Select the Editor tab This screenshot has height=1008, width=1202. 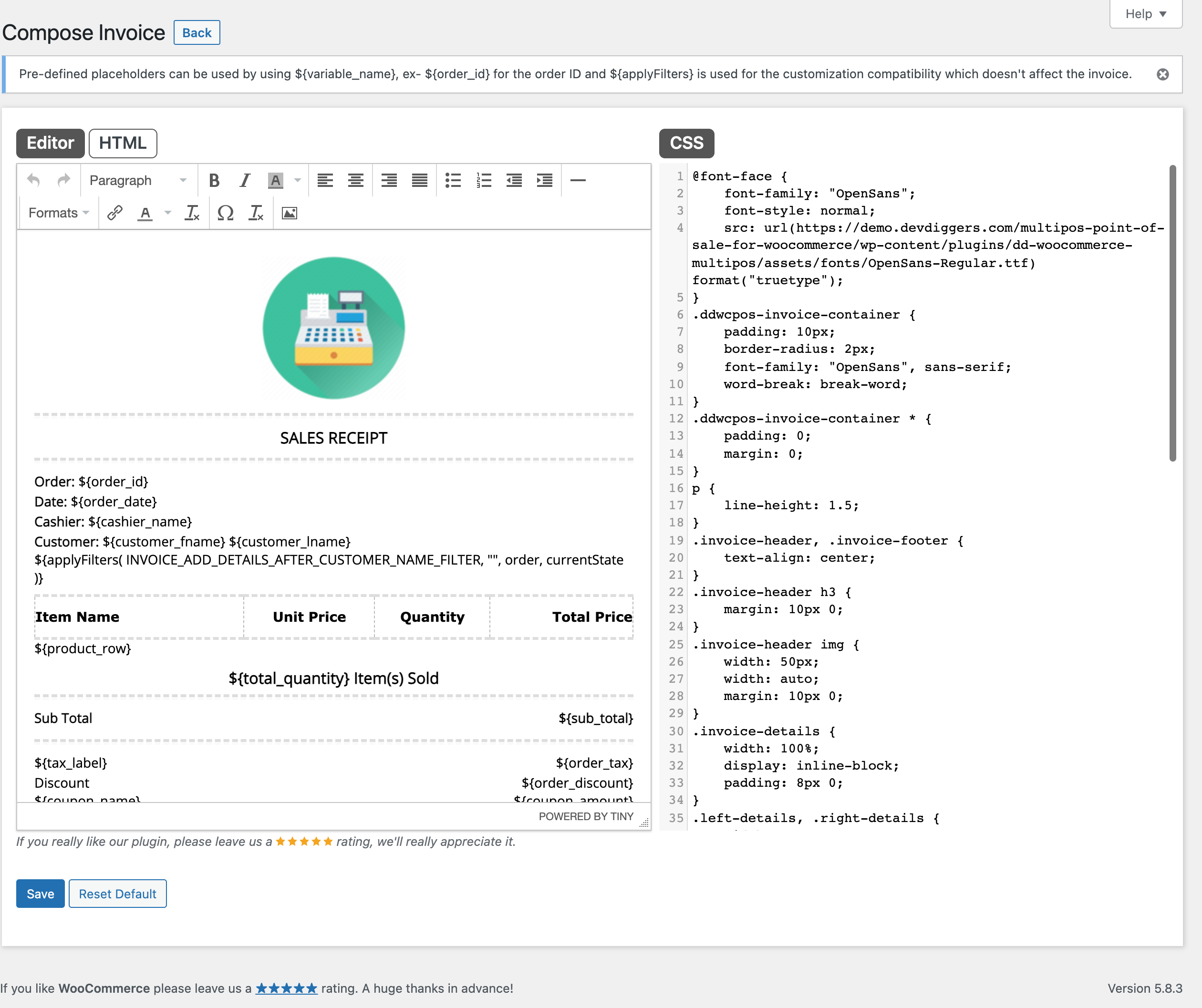pyautogui.click(x=51, y=143)
